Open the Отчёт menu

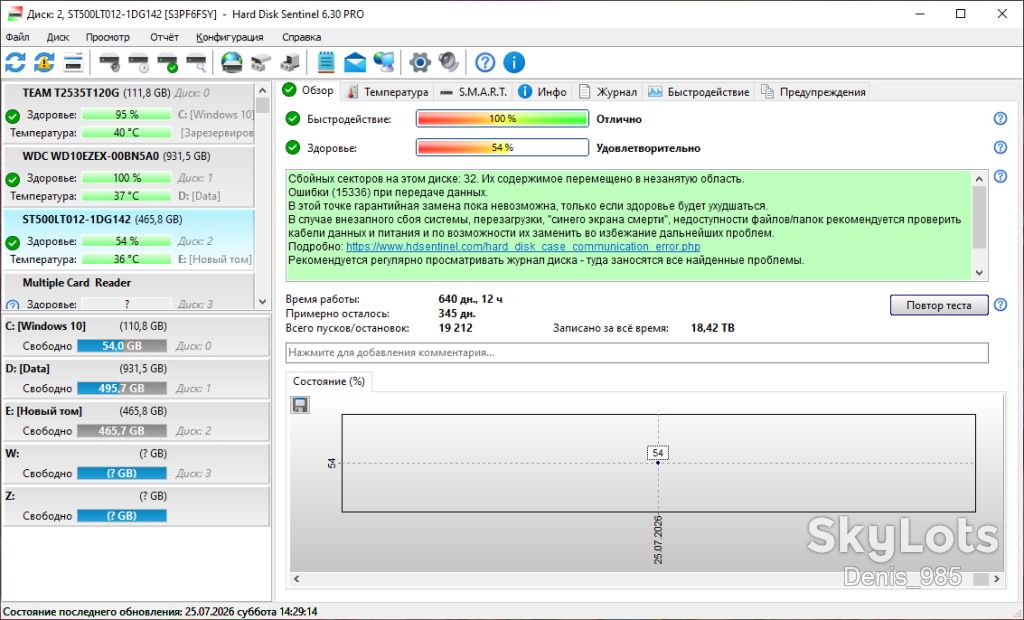164,37
